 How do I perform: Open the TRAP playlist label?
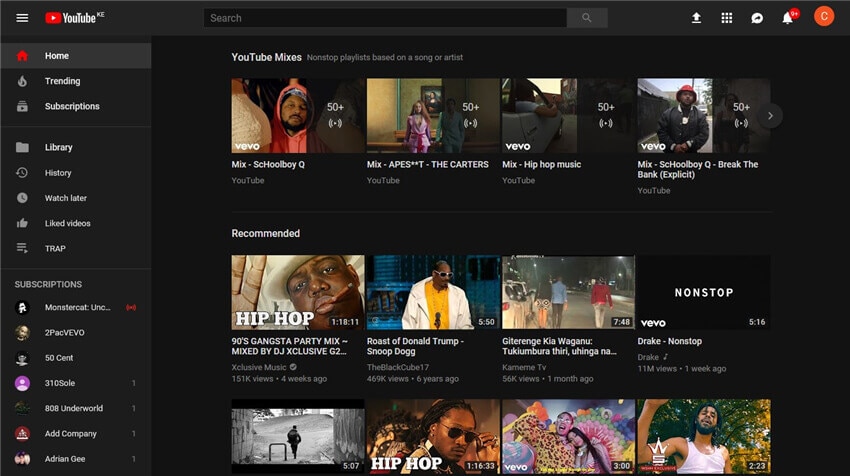(x=55, y=248)
